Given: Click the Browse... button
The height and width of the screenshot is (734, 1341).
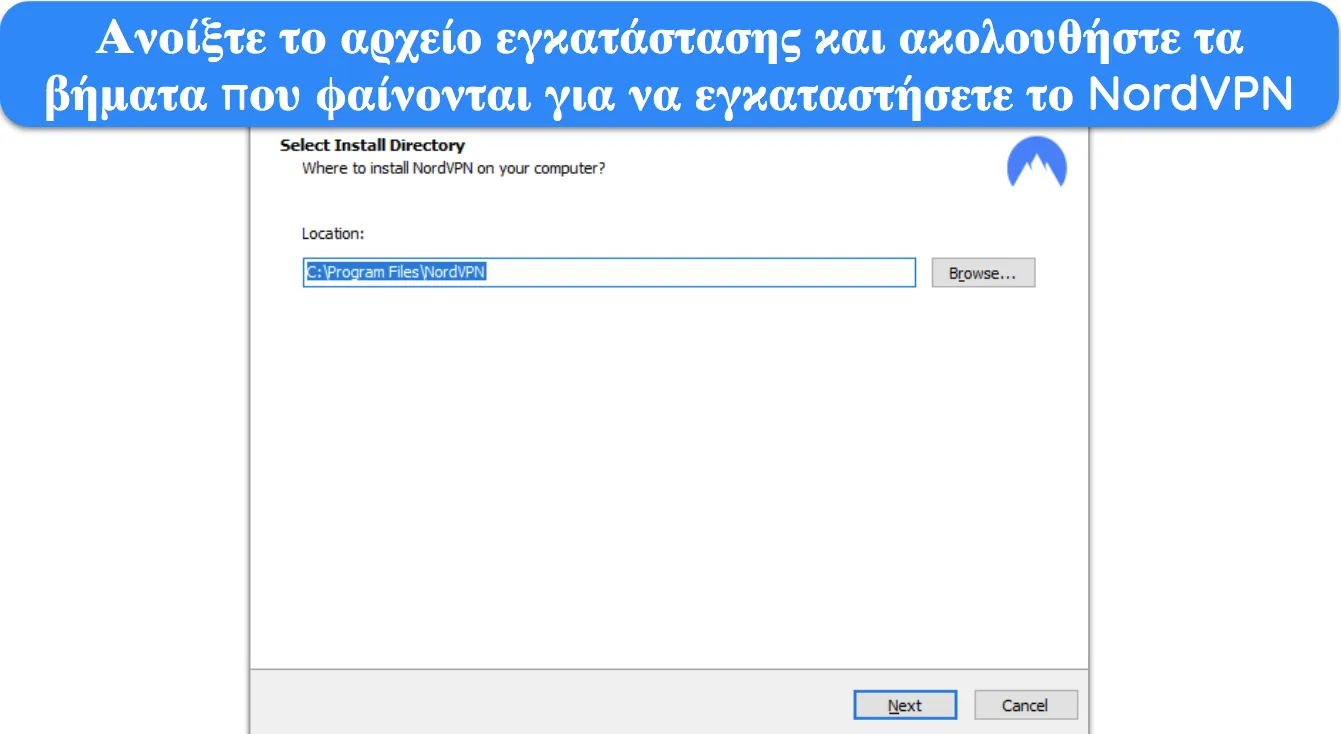Looking at the screenshot, I should (983, 273).
